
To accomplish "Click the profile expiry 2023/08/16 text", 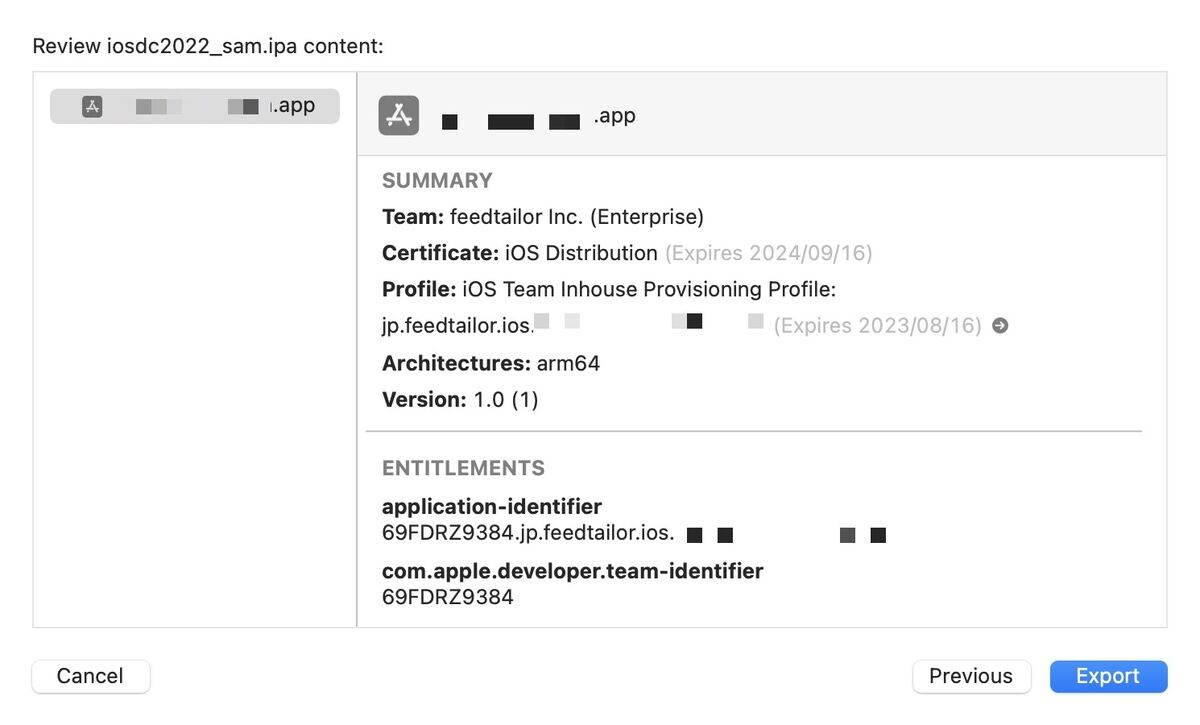I will pyautogui.click(x=878, y=326).
